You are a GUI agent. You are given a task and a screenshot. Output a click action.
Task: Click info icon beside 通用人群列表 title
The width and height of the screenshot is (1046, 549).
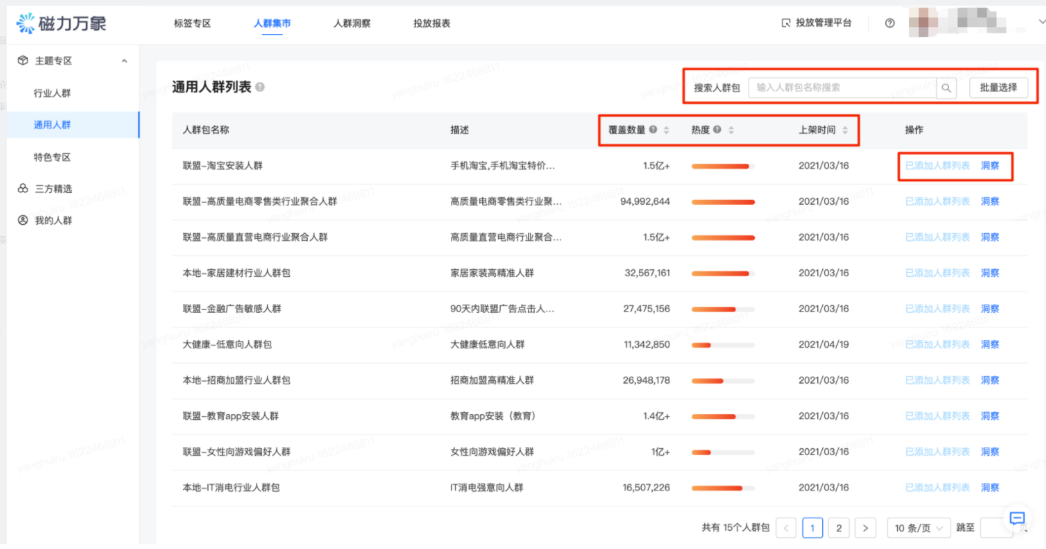pos(260,88)
